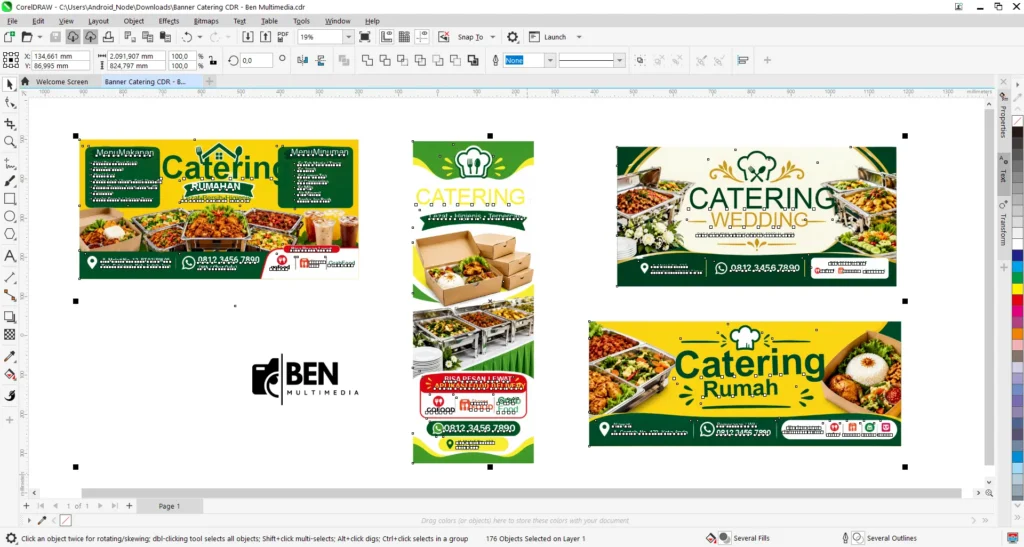Viewport: 1024px width, 547px height.
Task: Toggle Snap Off button
Action: pyautogui.click(x=443, y=37)
